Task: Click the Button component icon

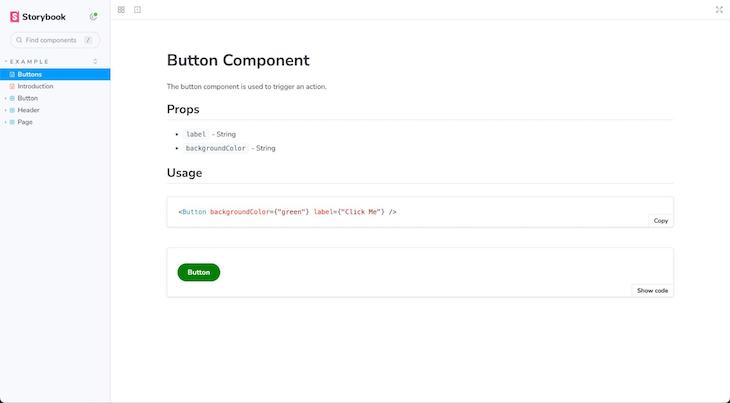Action: point(12,98)
